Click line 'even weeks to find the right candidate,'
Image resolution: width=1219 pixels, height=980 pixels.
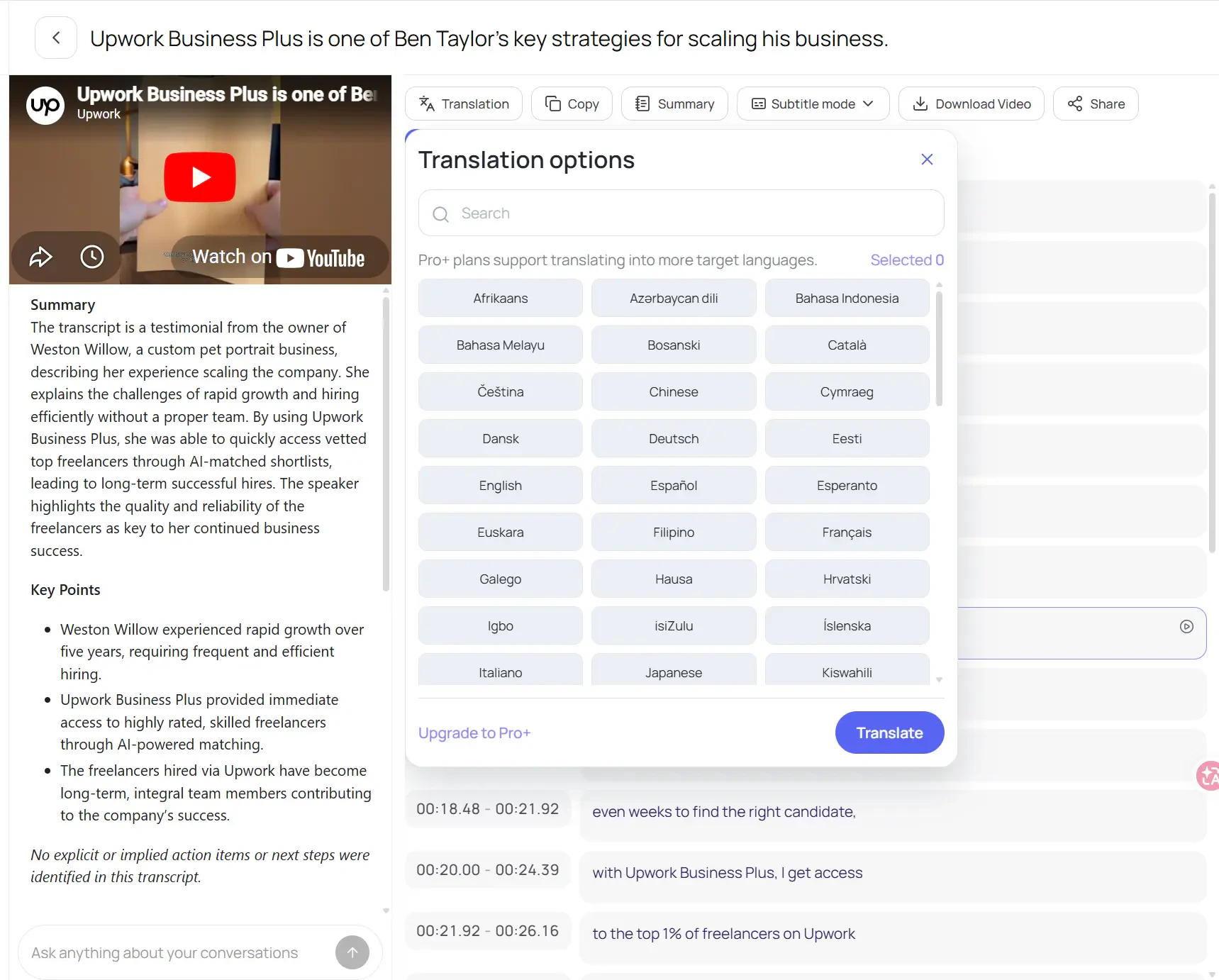click(x=724, y=812)
